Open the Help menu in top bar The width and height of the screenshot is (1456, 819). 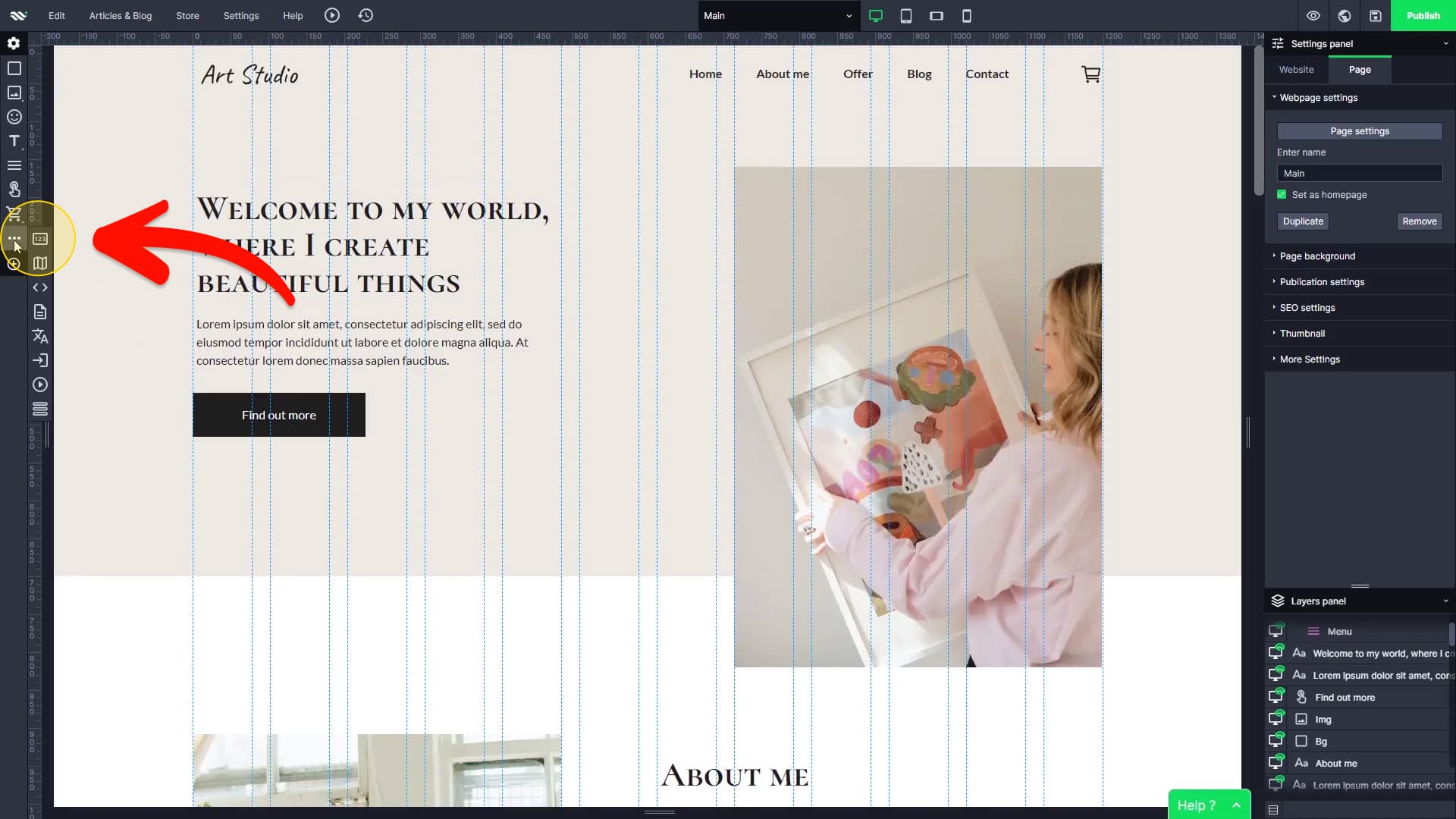tap(293, 15)
